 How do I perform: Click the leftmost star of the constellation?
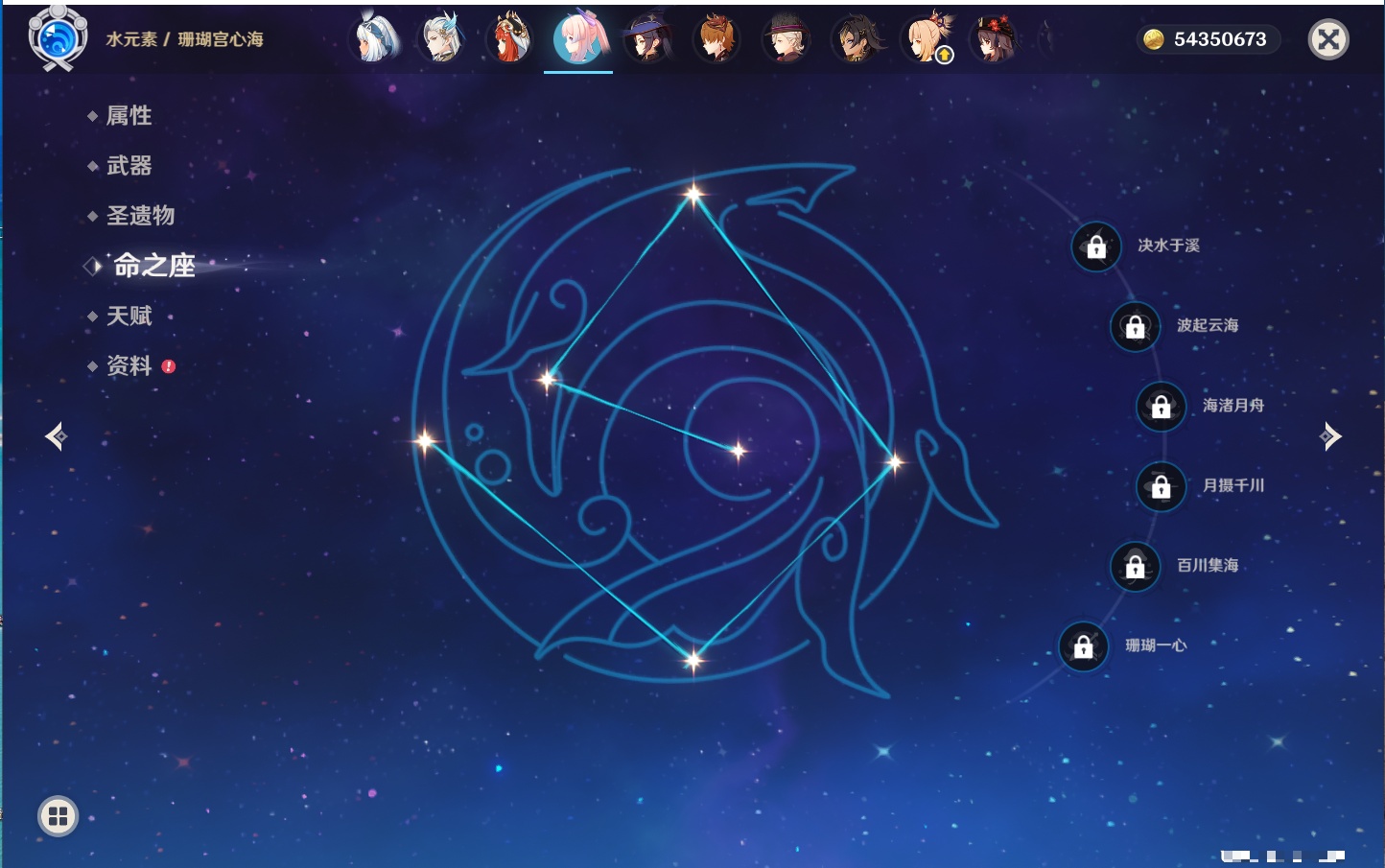click(424, 441)
